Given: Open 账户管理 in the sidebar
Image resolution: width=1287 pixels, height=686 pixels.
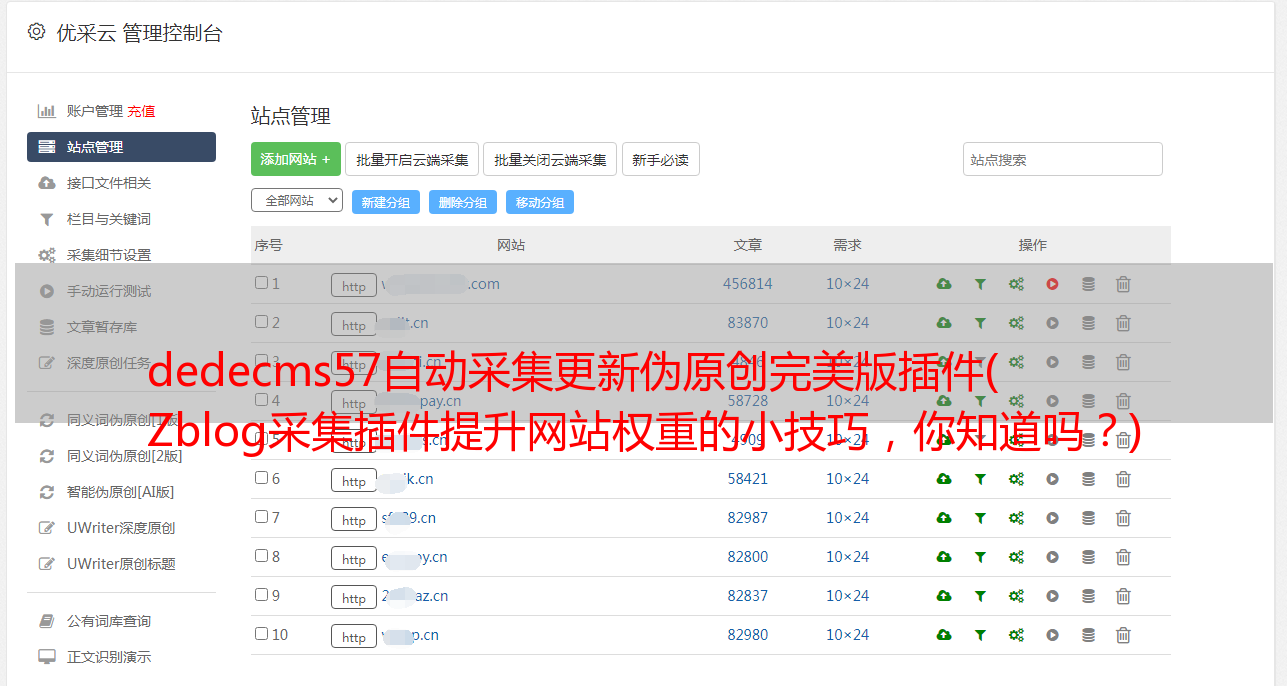Looking at the screenshot, I should tap(94, 111).
